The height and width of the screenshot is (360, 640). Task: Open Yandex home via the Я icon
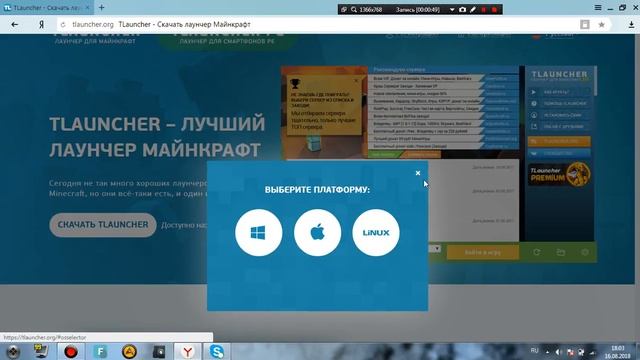tap(41, 24)
